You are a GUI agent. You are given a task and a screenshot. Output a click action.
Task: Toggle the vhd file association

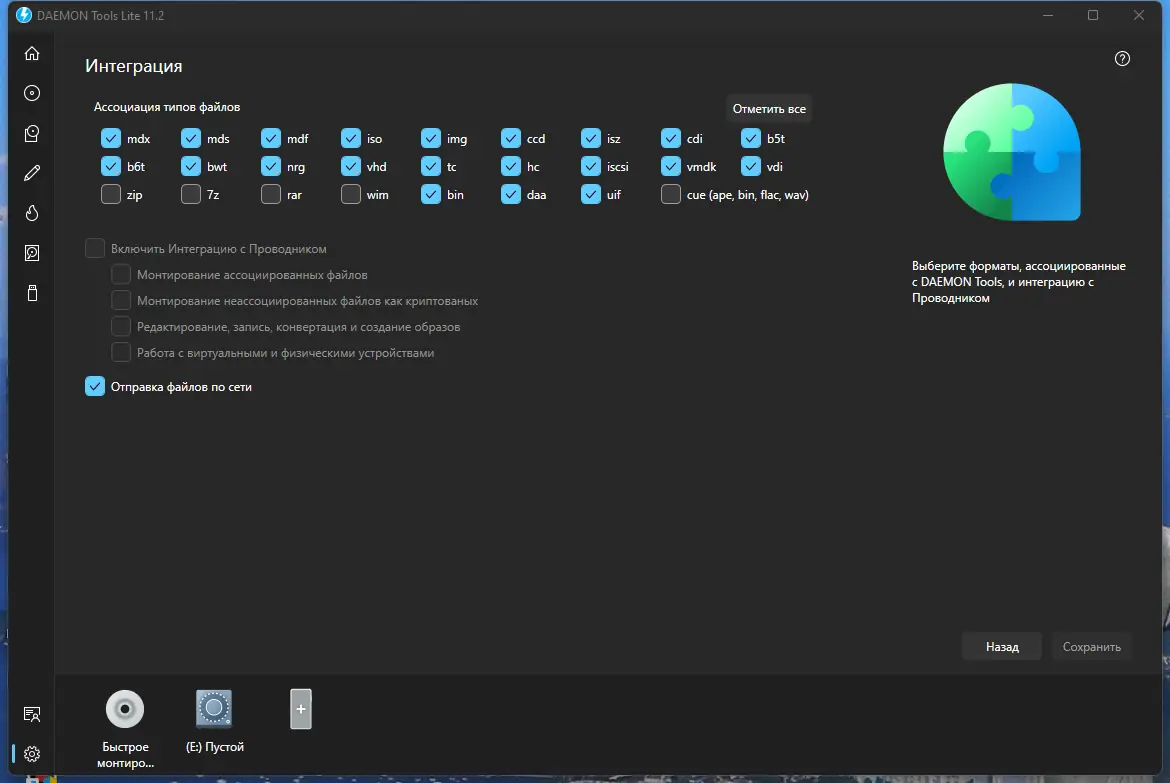(351, 166)
